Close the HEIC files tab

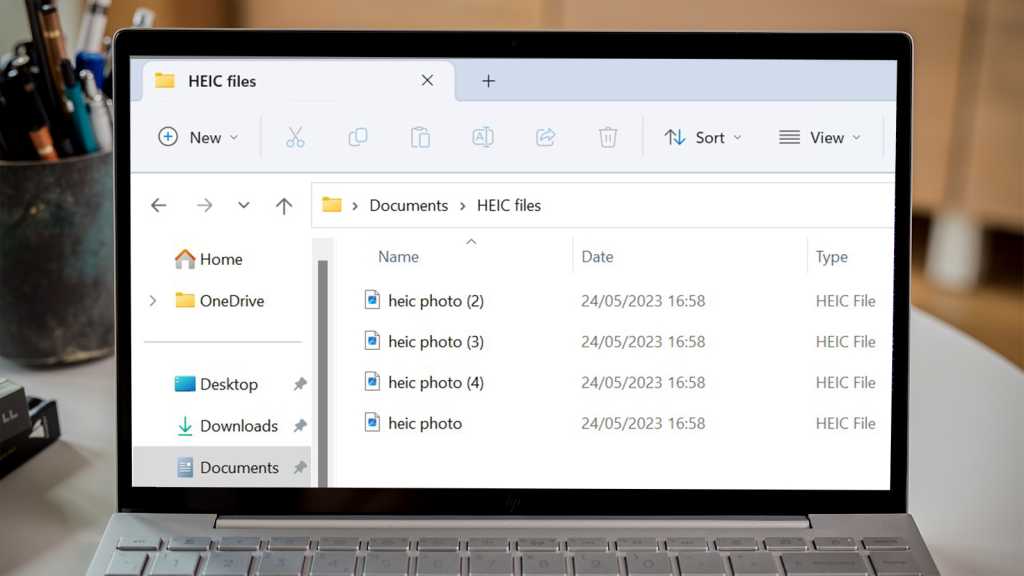click(x=427, y=80)
